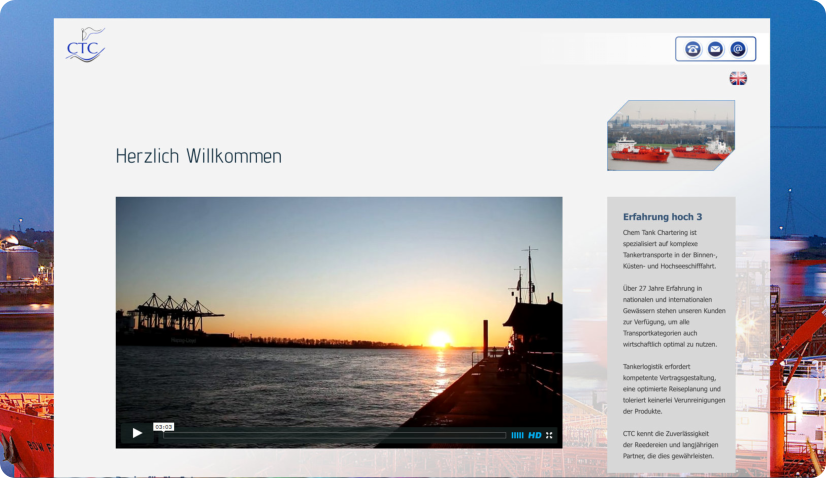The image size is (826, 478).
Task: Click the CTC logo in the header
Action: [85, 46]
